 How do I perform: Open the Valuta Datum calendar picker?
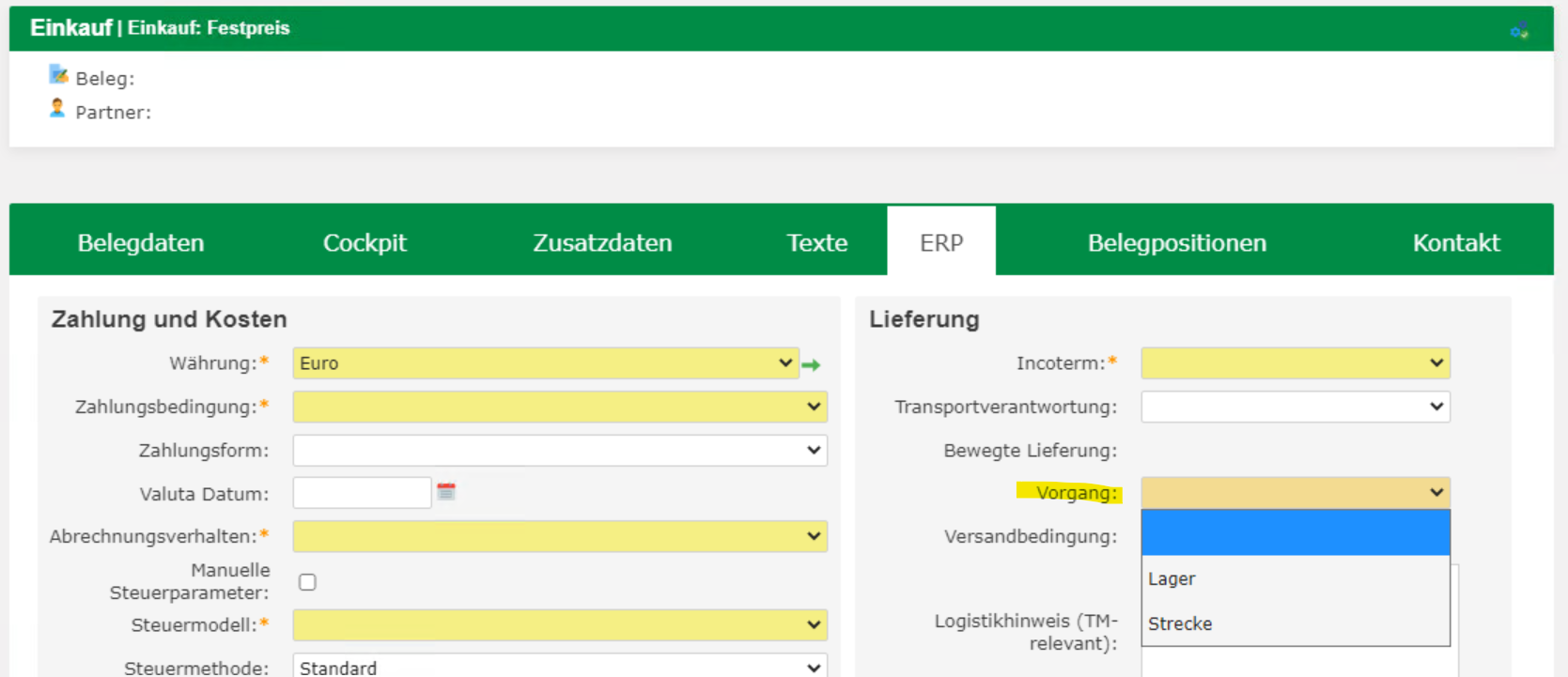tap(446, 492)
